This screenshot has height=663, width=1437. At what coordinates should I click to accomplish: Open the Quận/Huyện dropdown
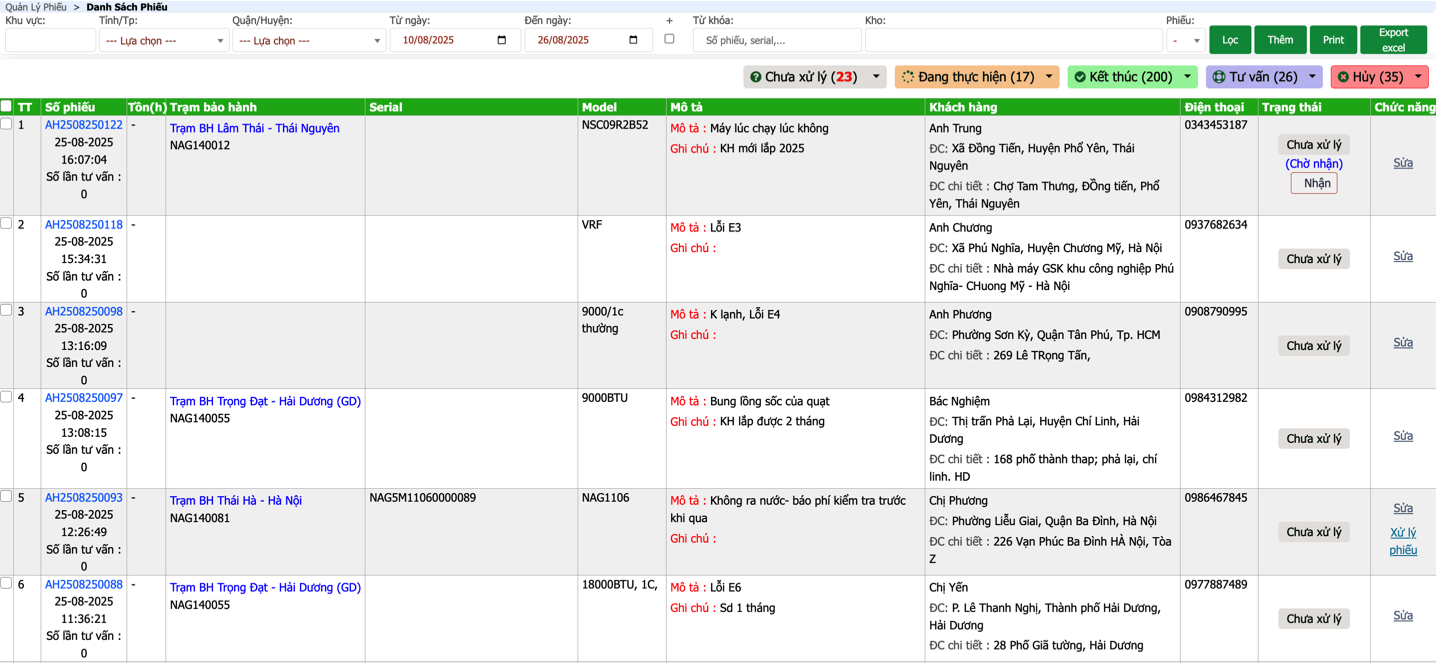[309, 41]
